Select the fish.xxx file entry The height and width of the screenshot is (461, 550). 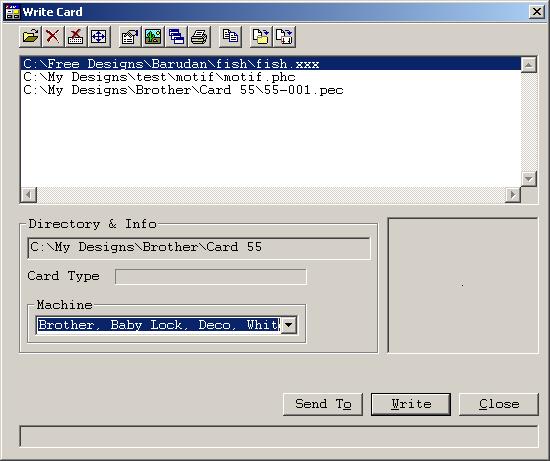270,64
